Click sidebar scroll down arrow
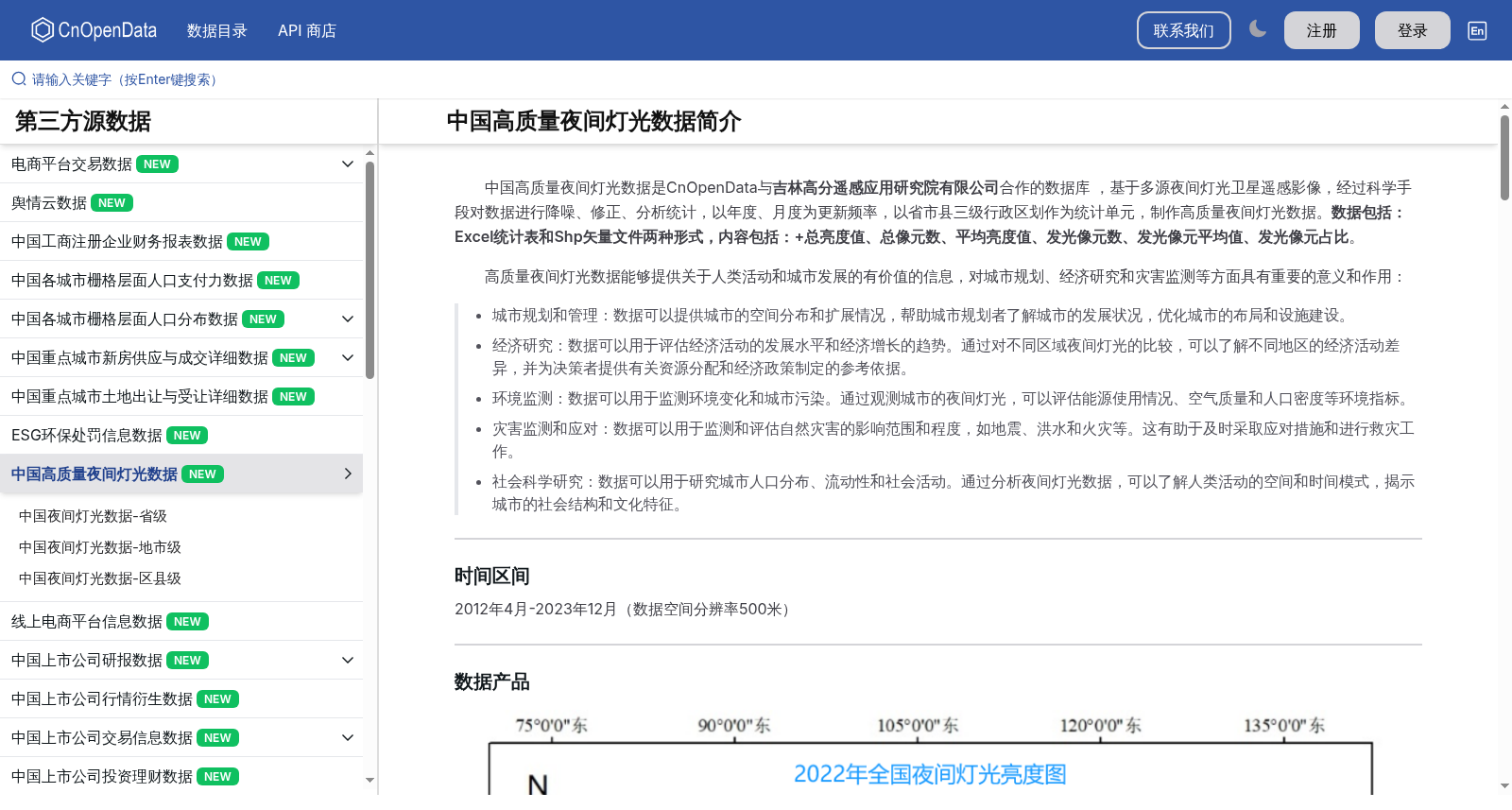This screenshot has height=810, width=1512. [x=370, y=781]
